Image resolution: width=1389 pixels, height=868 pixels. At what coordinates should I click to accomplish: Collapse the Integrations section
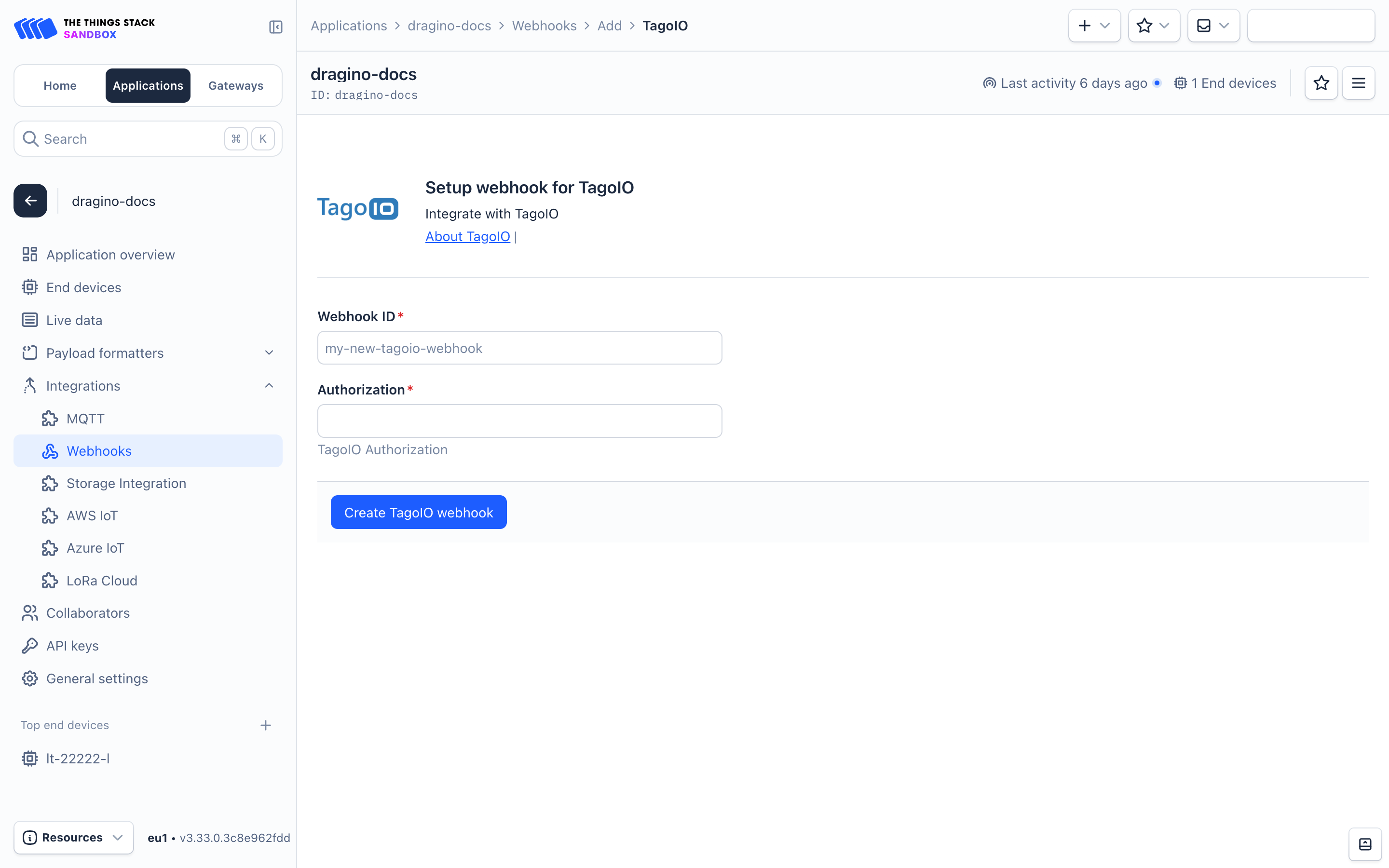[148, 386]
